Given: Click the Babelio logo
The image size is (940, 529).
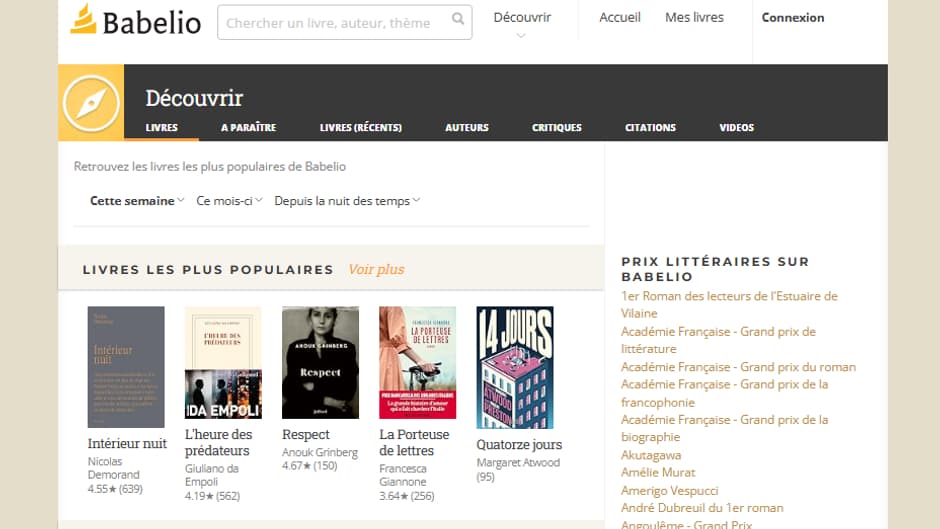Looking at the screenshot, I should [x=135, y=20].
